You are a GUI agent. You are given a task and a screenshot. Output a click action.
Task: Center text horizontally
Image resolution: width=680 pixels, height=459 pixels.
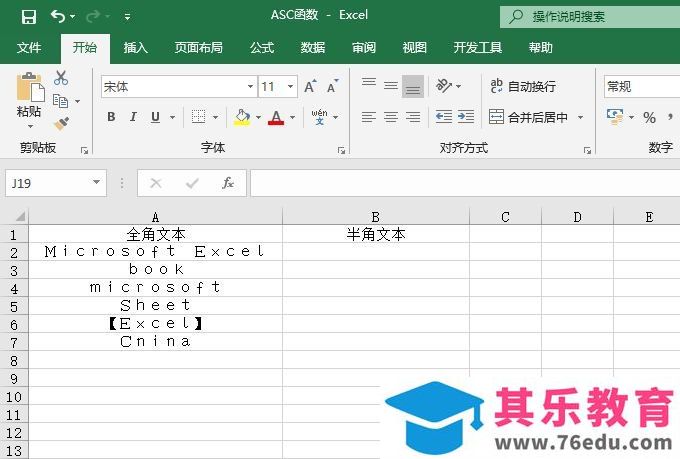[x=391, y=117]
